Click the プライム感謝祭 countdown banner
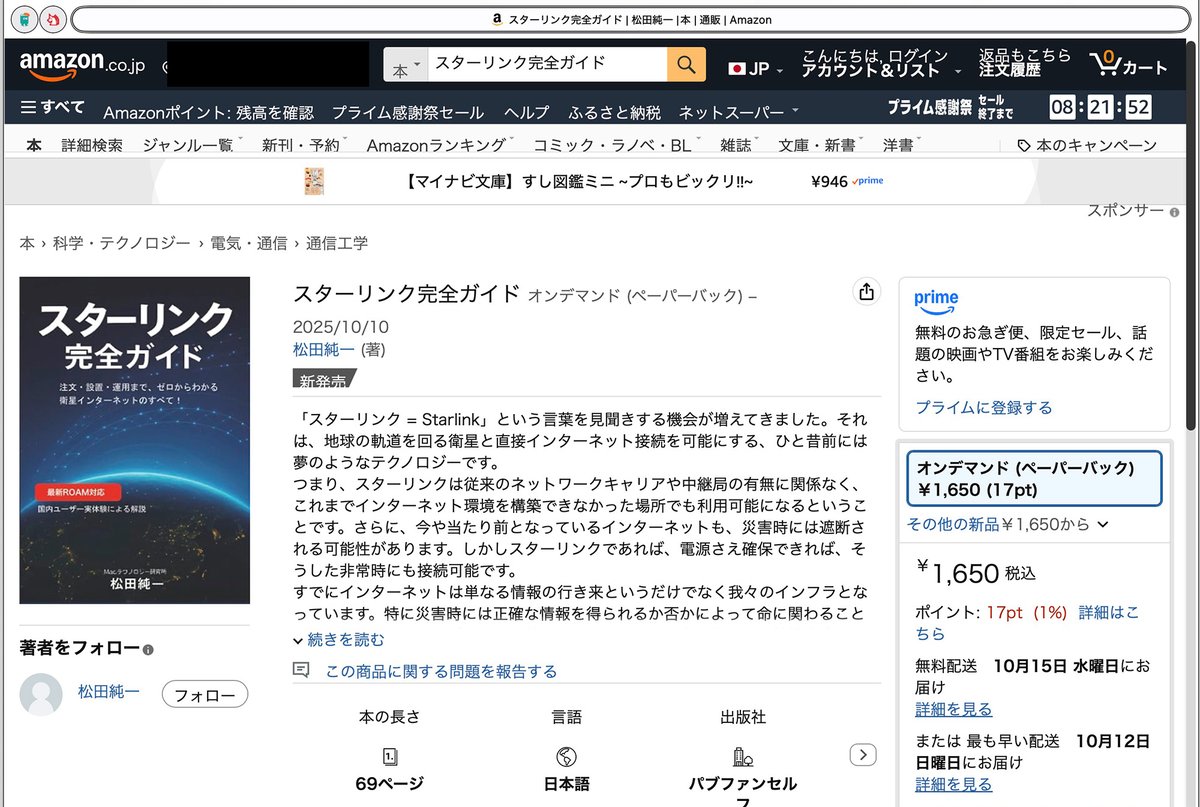Screen dimensions: 1200x807 [x=1018, y=107]
